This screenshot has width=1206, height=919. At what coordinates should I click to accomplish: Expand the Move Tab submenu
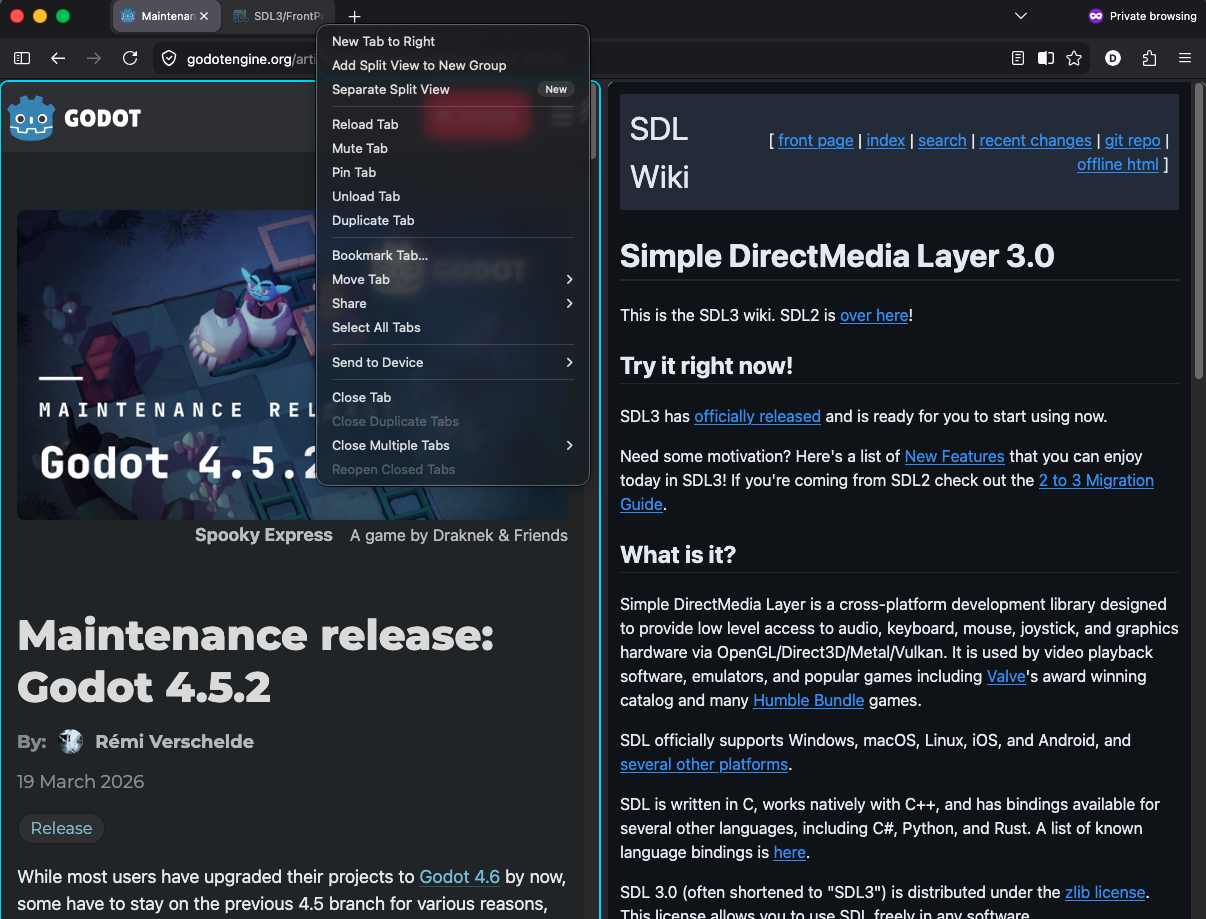453,280
